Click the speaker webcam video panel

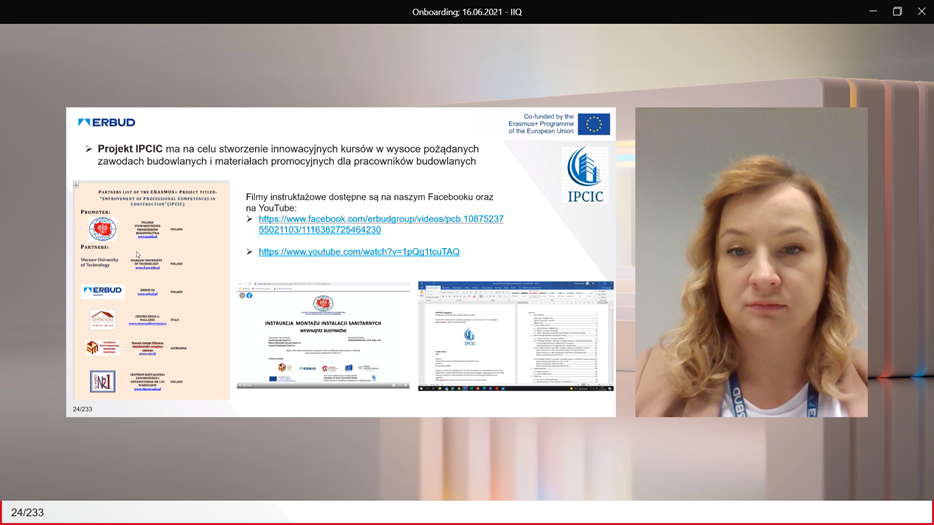[x=751, y=262]
